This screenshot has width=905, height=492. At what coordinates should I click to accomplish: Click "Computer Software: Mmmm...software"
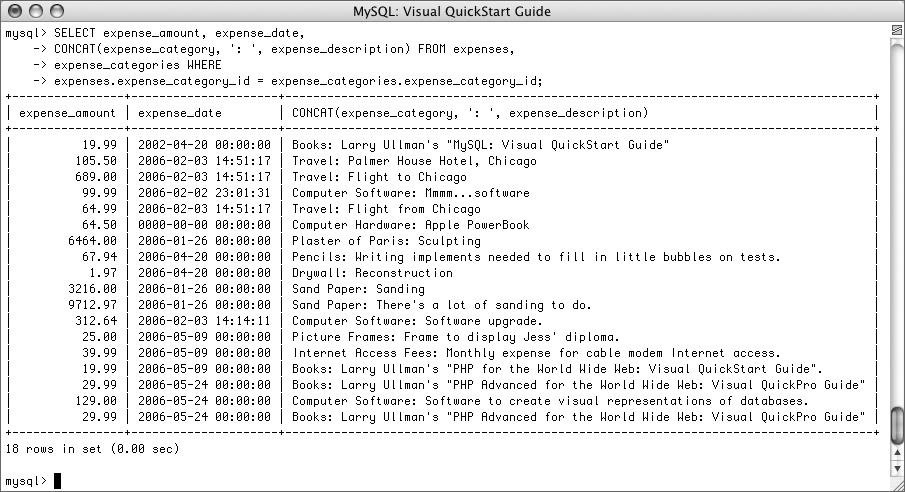pyautogui.click(x=410, y=193)
